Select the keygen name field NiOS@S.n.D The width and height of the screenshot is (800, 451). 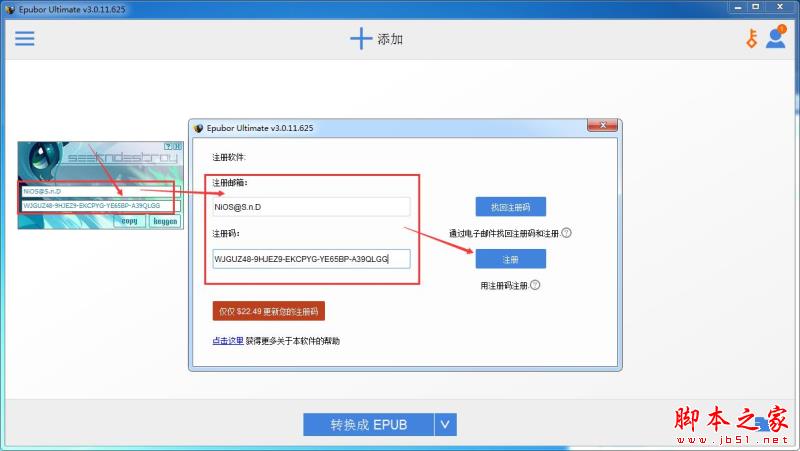coord(101,192)
